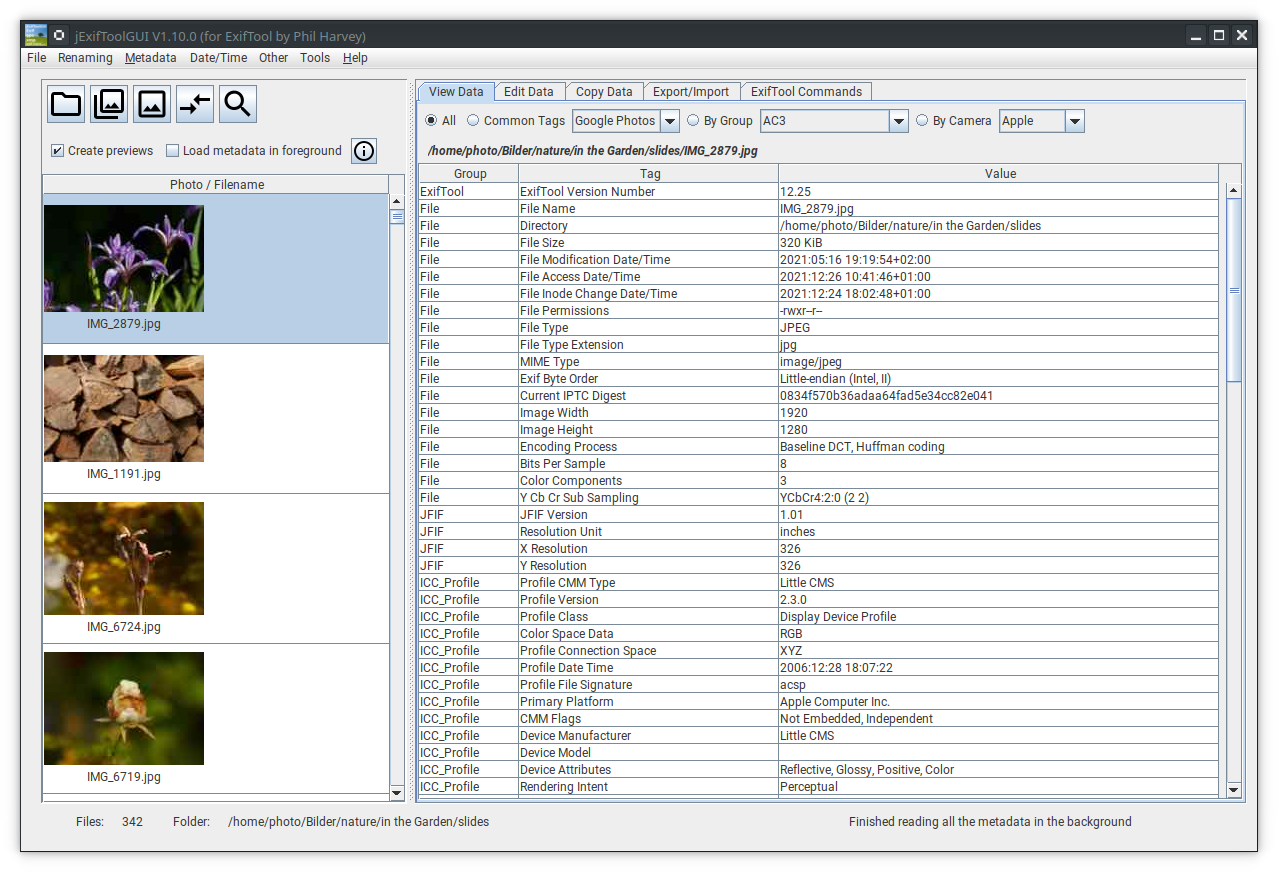Click the open folder icon
Image resolution: width=1278 pixels, height=872 pixels.
[66, 104]
